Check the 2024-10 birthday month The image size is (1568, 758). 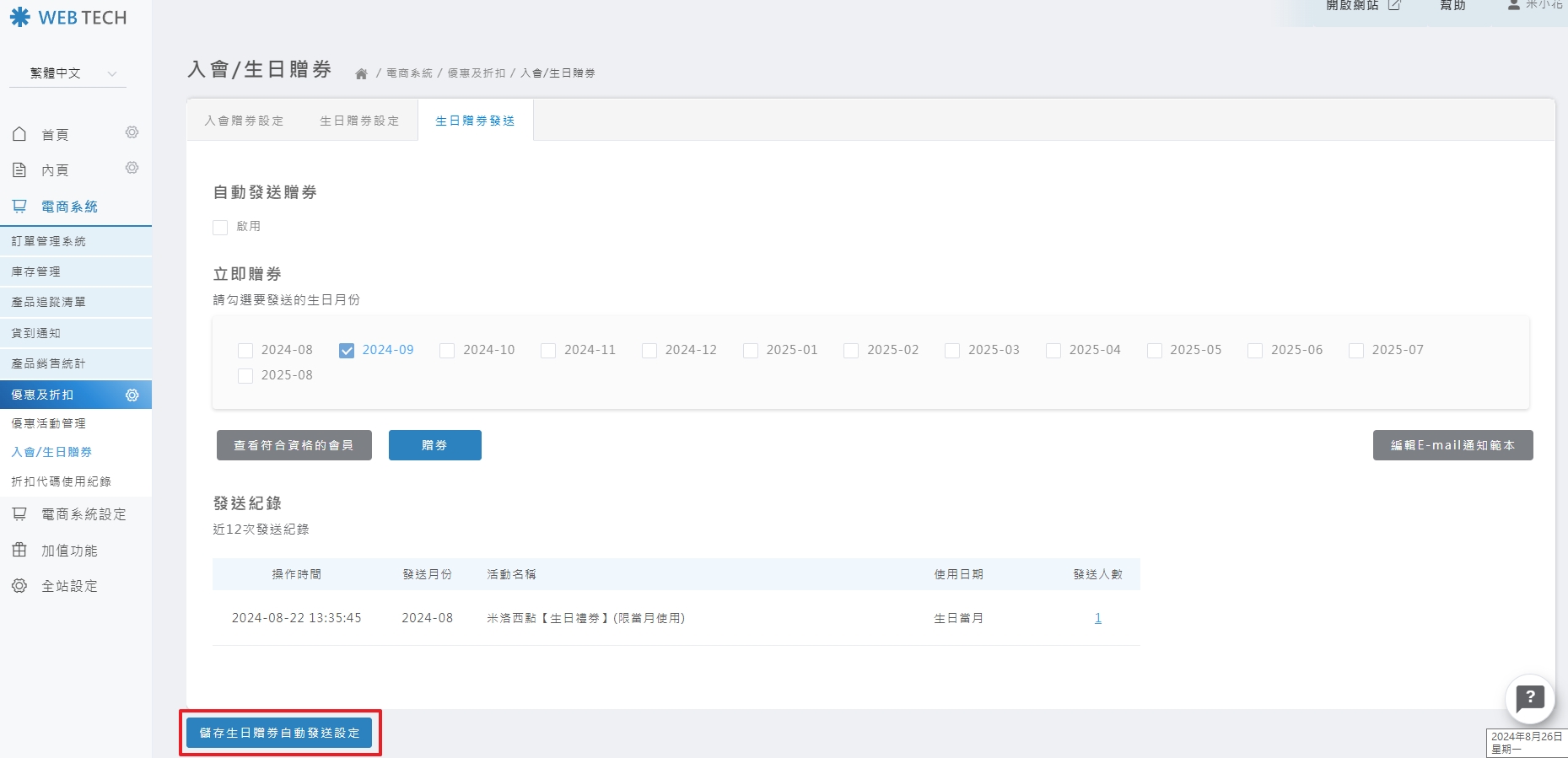(447, 351)
